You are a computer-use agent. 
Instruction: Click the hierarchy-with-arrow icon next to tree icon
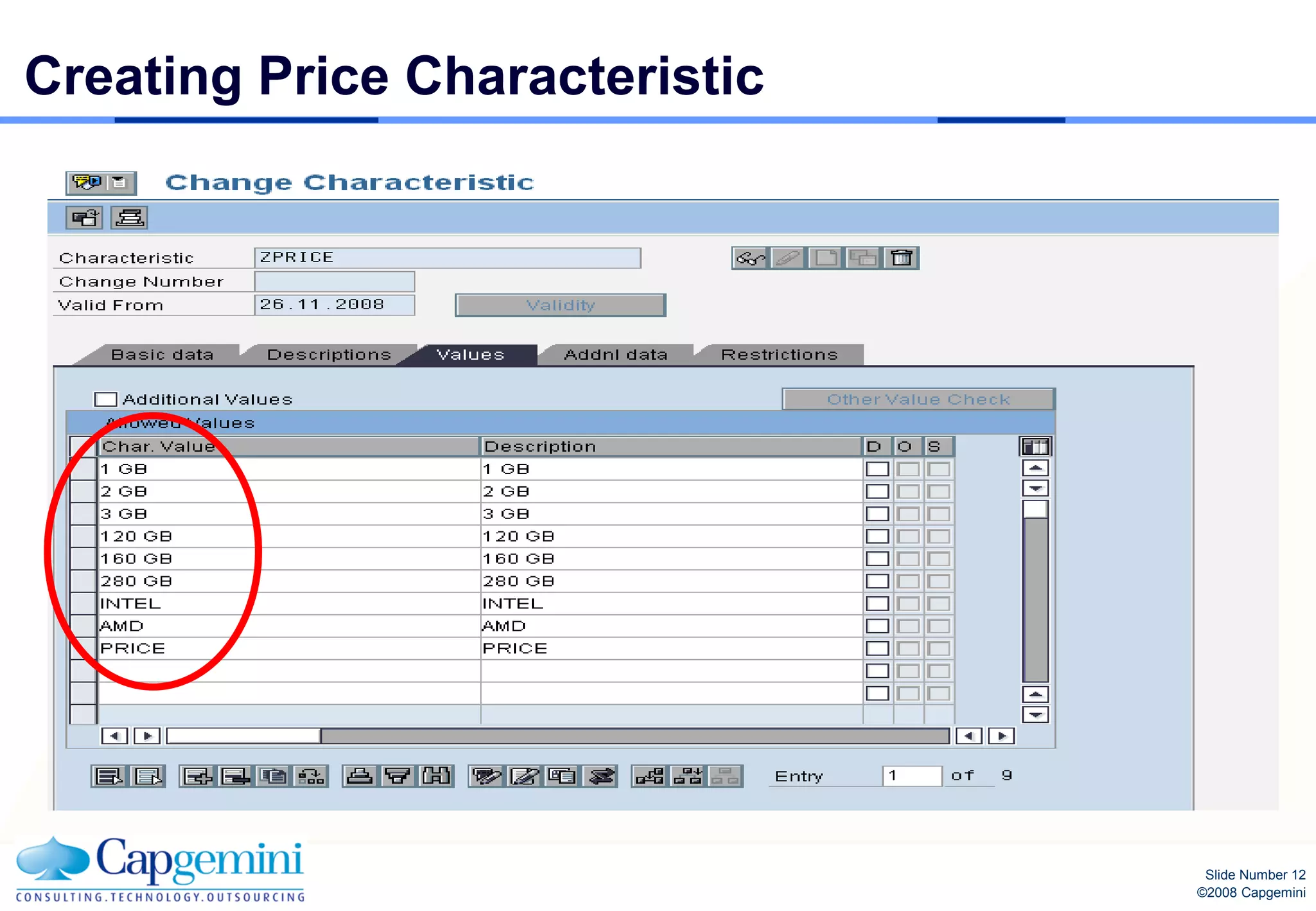688,777
